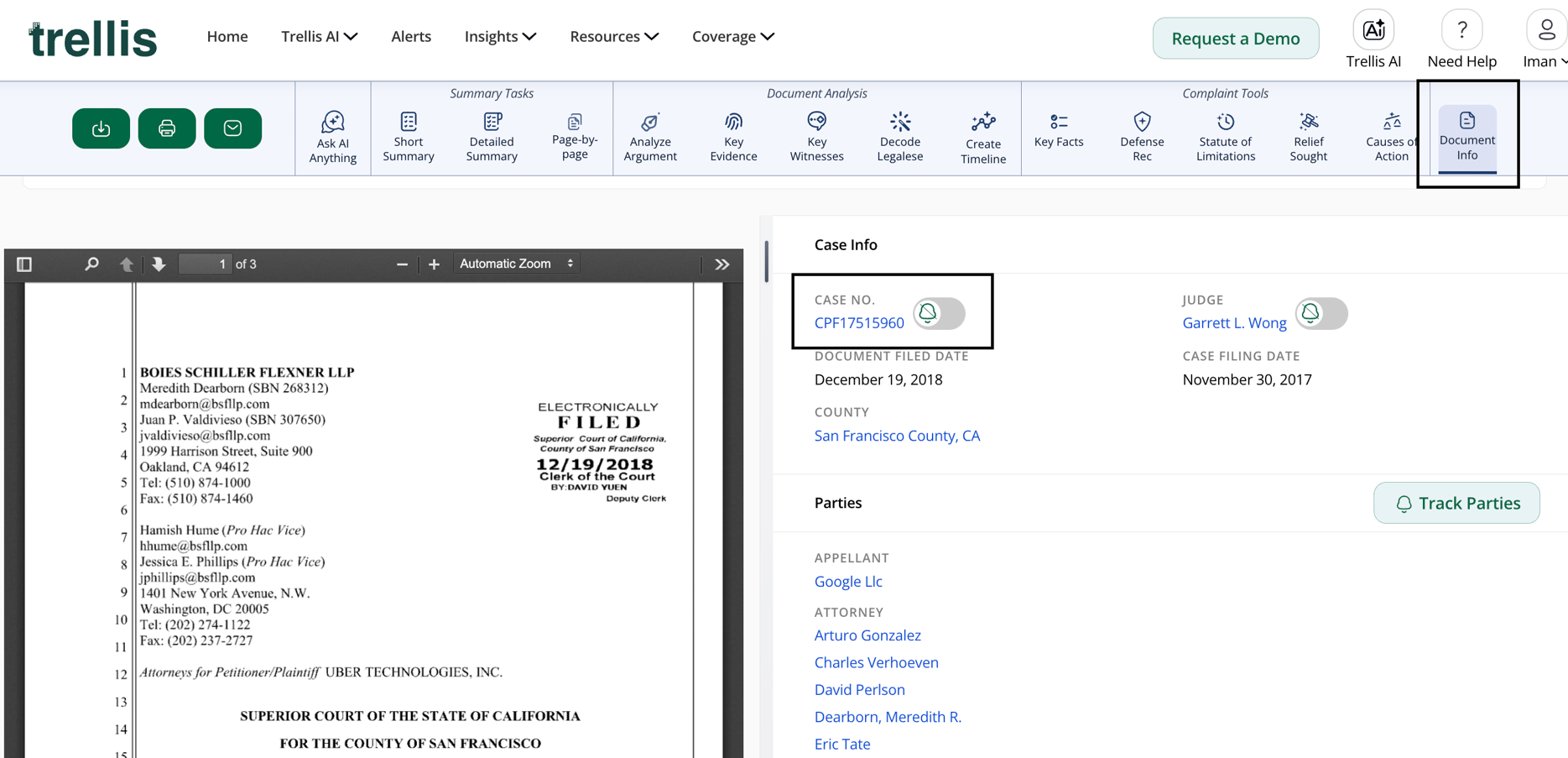
Task: Open Key Evidence analysis
Action: click(733, 136)
